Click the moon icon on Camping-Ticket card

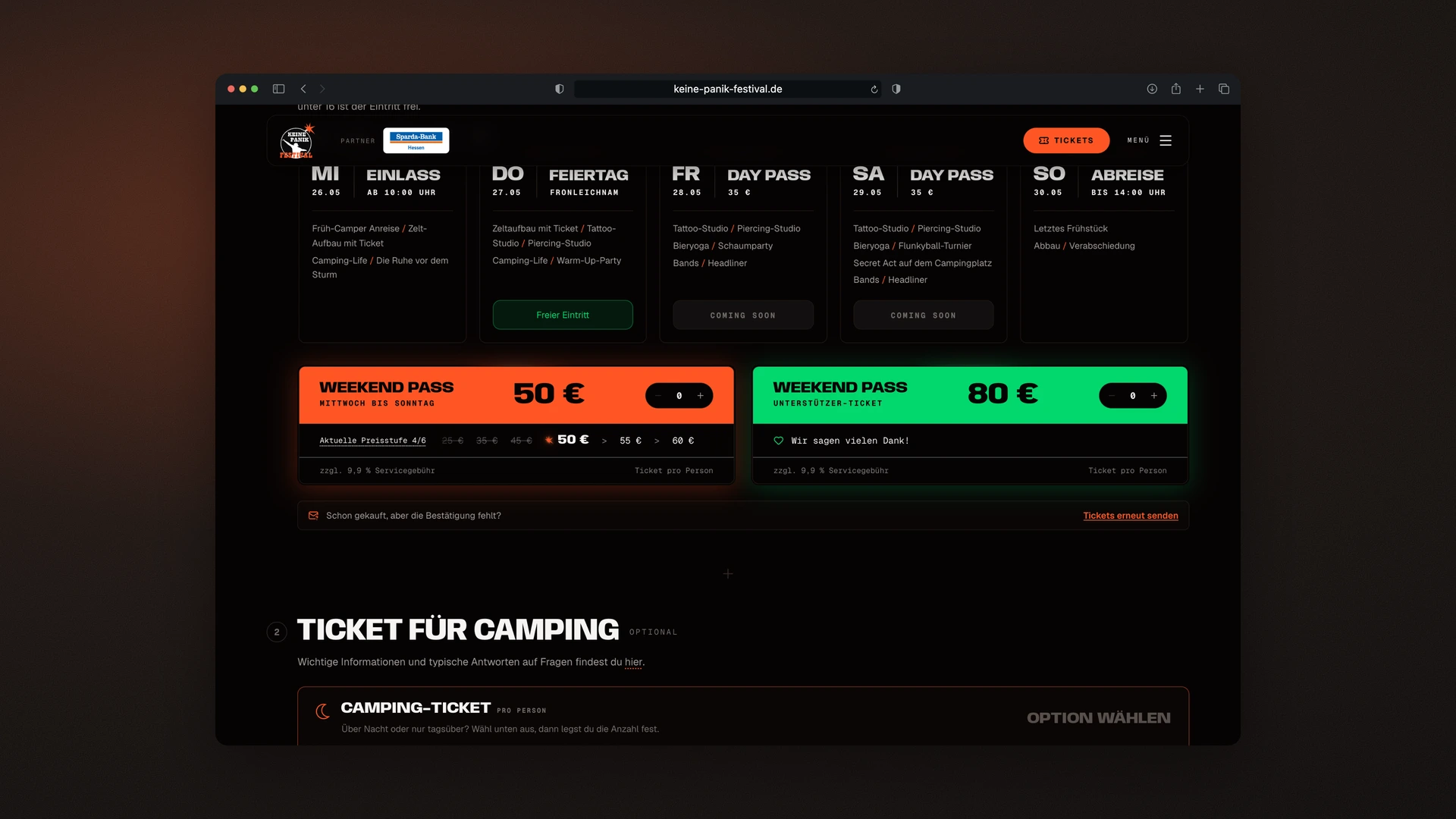pyautogui.click(x=323, y=711)
